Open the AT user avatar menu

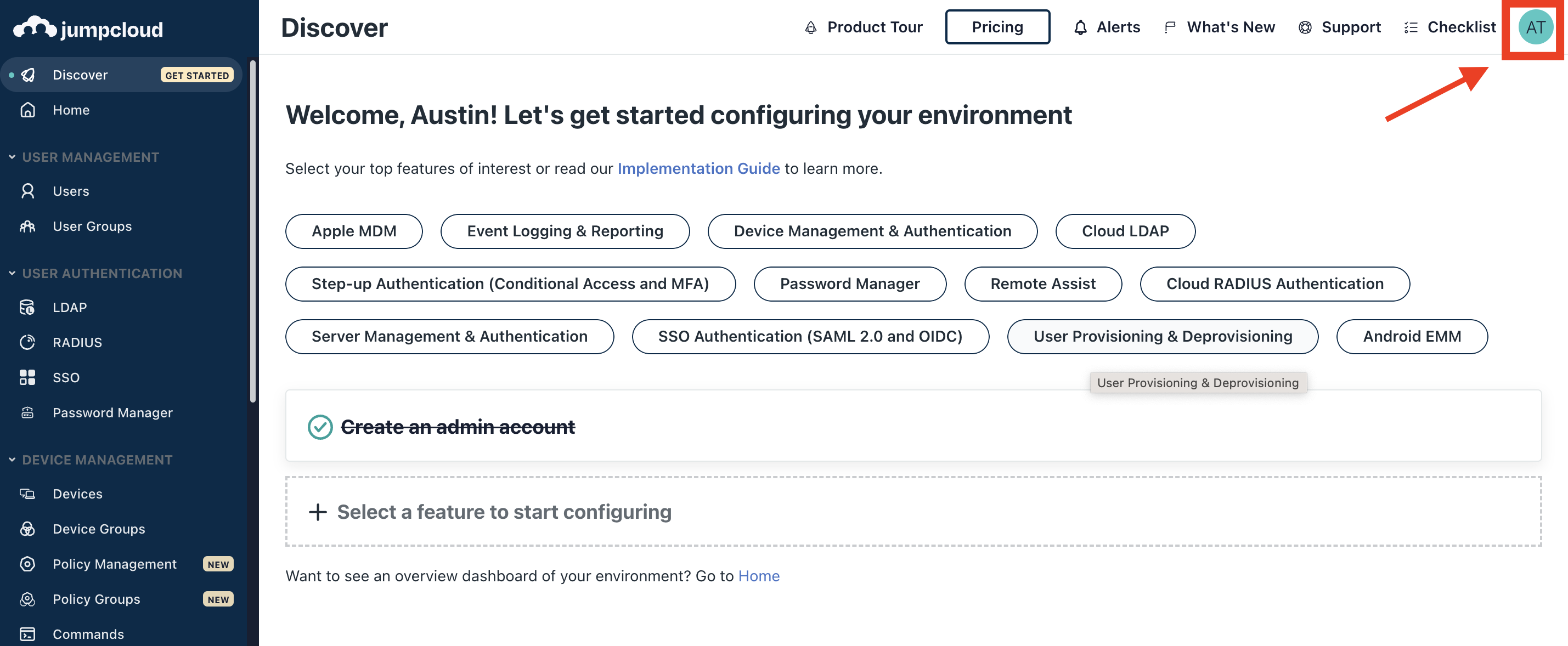(1535, 27)
